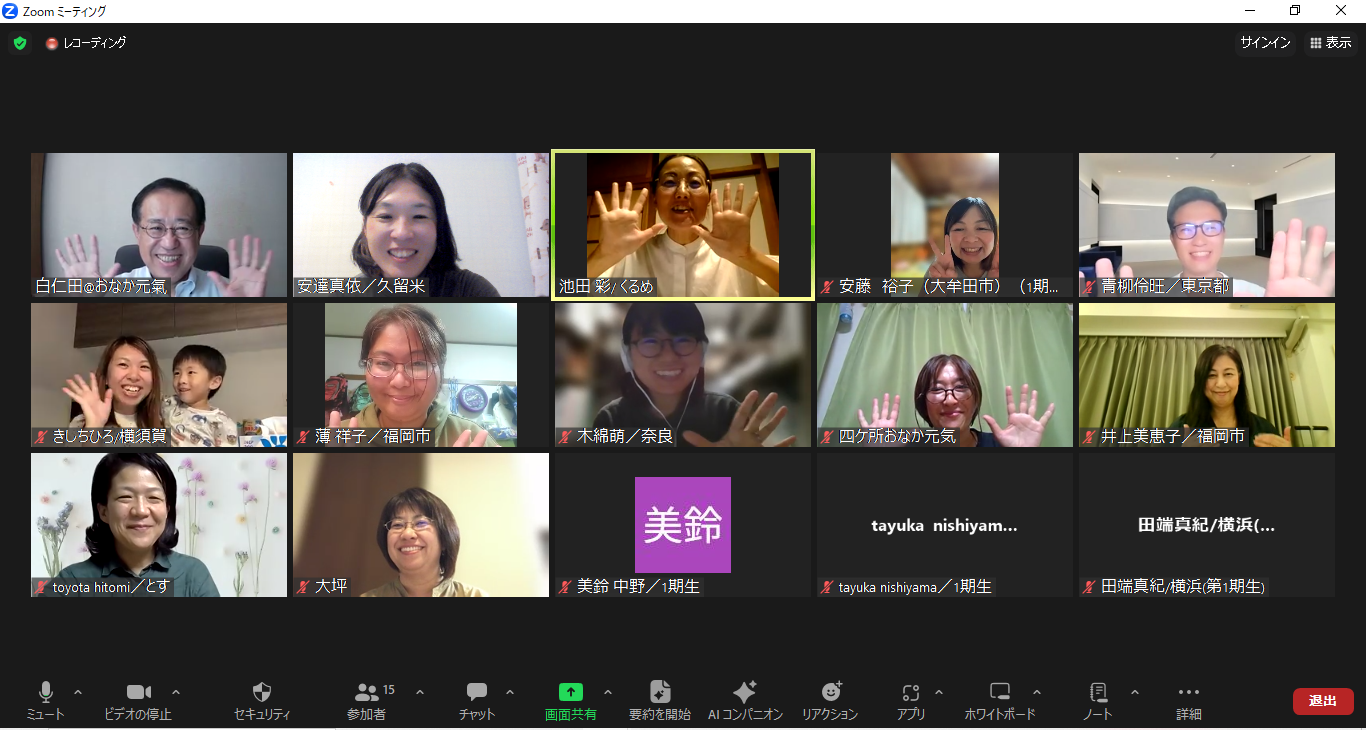Stop the camera with ビデオの停止
Image resolution: width=1366 pixels, height=730 pixels.
pos(138,701)
